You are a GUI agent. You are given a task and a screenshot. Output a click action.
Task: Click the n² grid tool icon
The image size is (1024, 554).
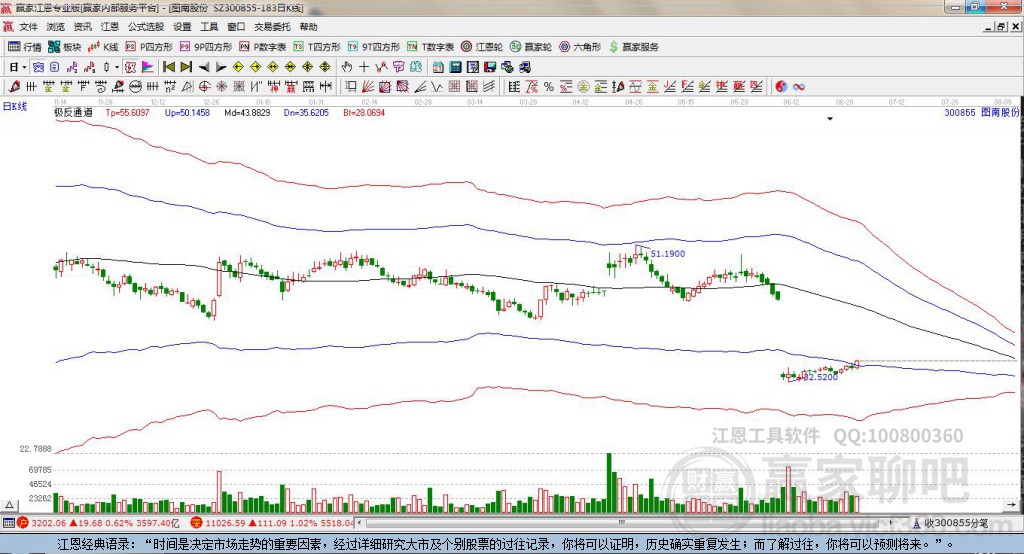click(170, 86)
